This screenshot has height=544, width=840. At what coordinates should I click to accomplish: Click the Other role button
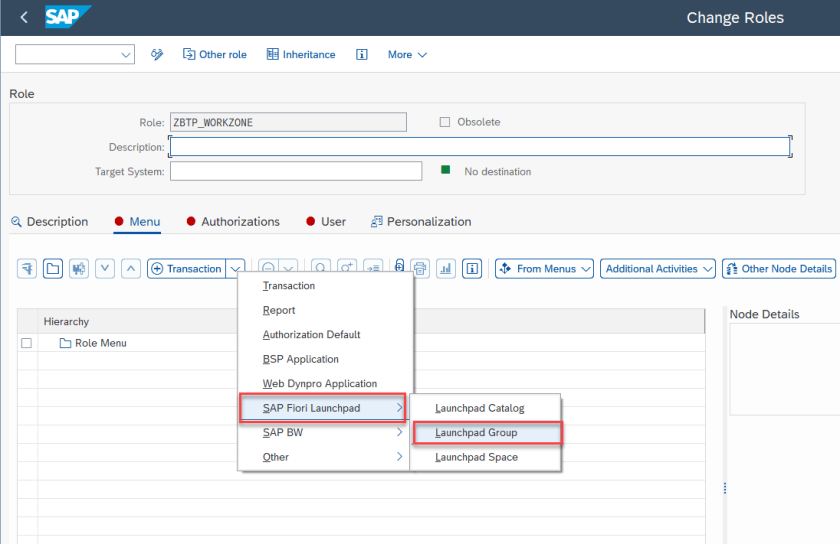click(215, 54)
